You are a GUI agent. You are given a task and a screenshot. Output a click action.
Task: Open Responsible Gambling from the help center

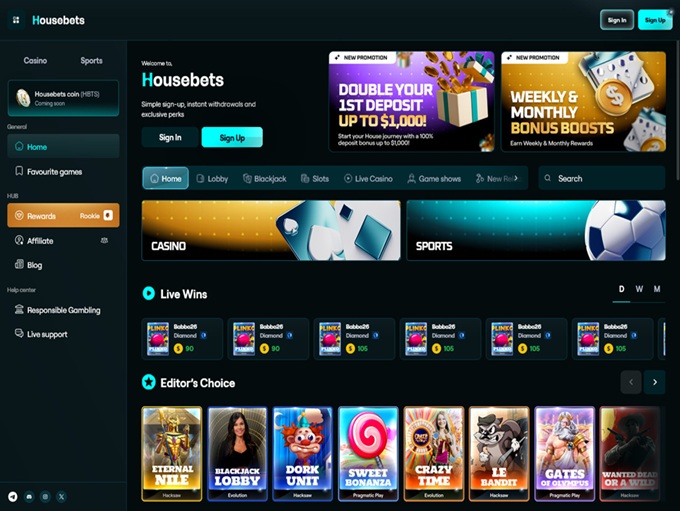pyautogui.click(x=62, y=310)
